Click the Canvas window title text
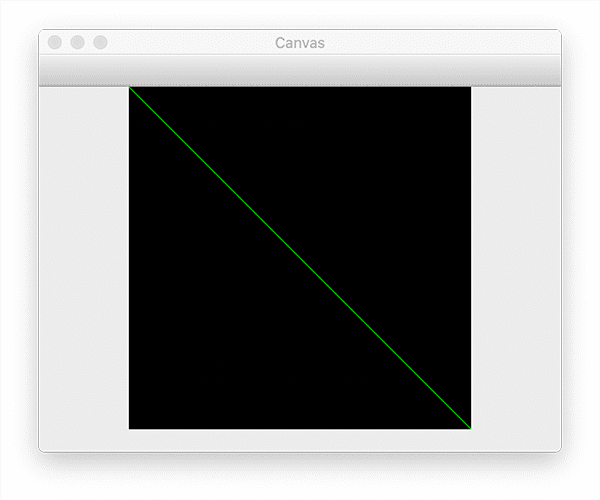 pyautogui.click(x=300, y=43)
